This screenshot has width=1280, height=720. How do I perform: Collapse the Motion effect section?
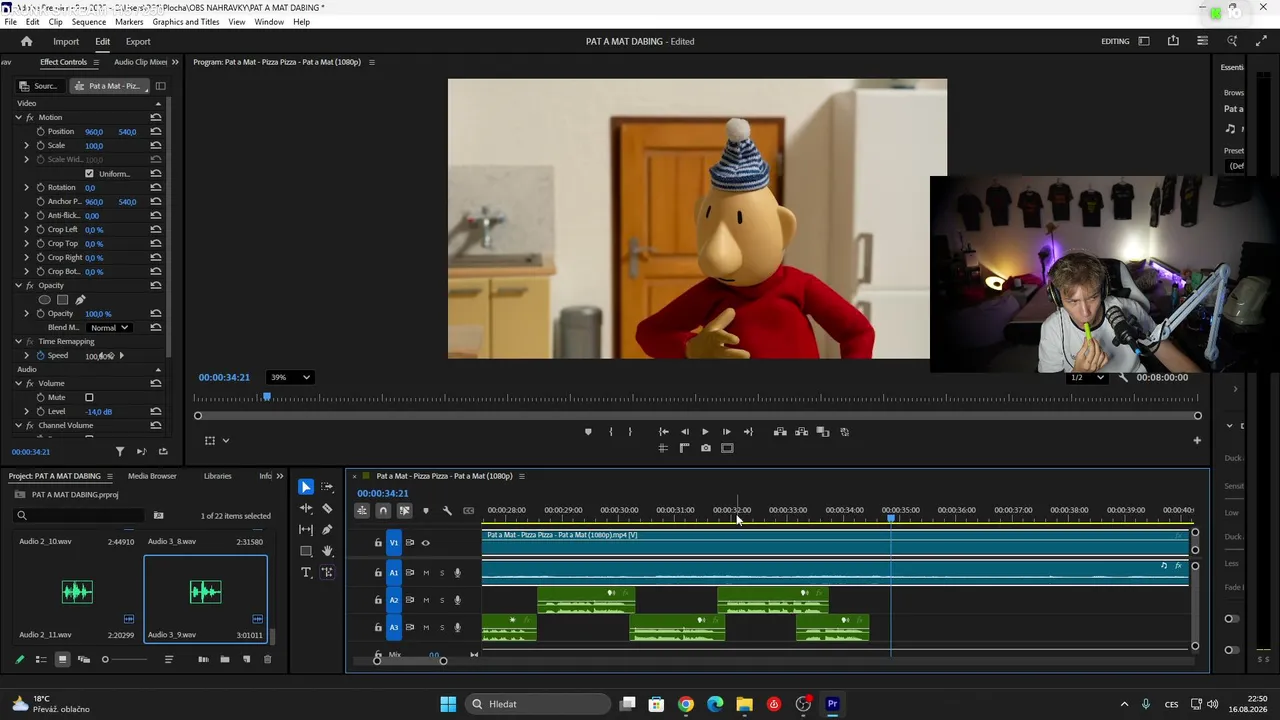18,118
